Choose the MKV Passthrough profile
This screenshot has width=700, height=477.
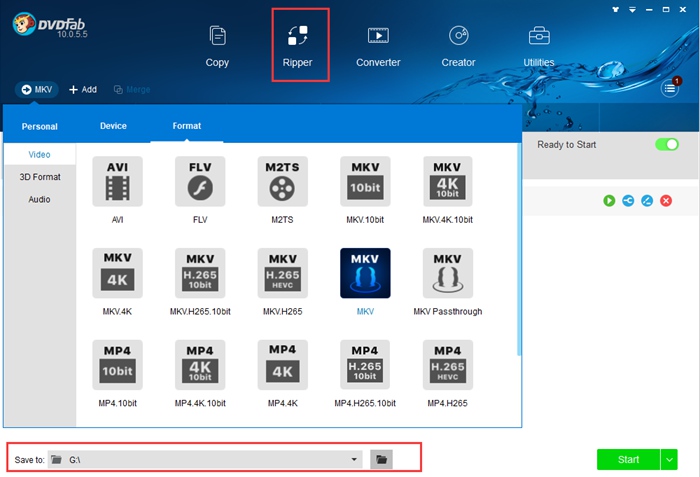coord(447,274)
